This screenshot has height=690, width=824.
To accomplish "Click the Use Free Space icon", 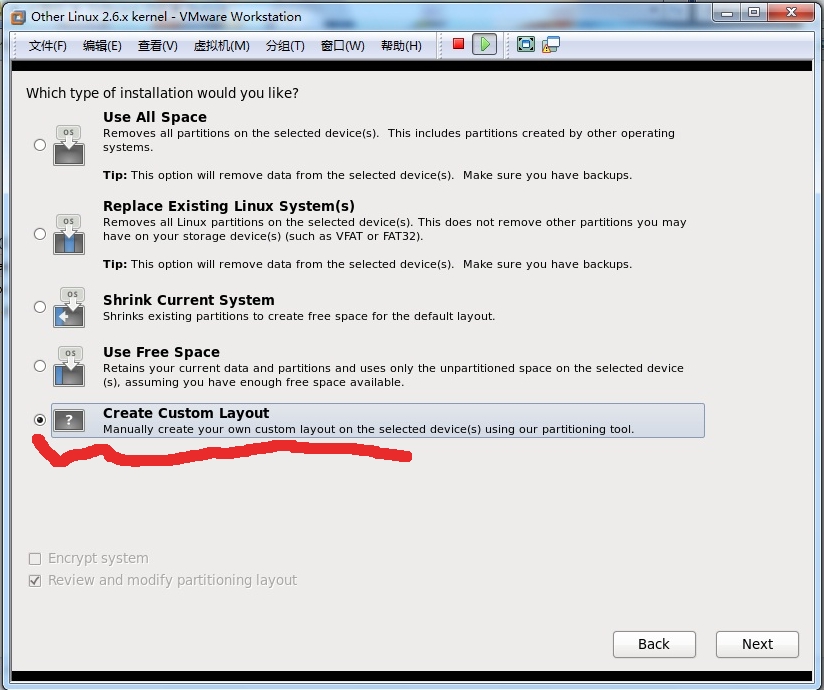I will point(69,366).
